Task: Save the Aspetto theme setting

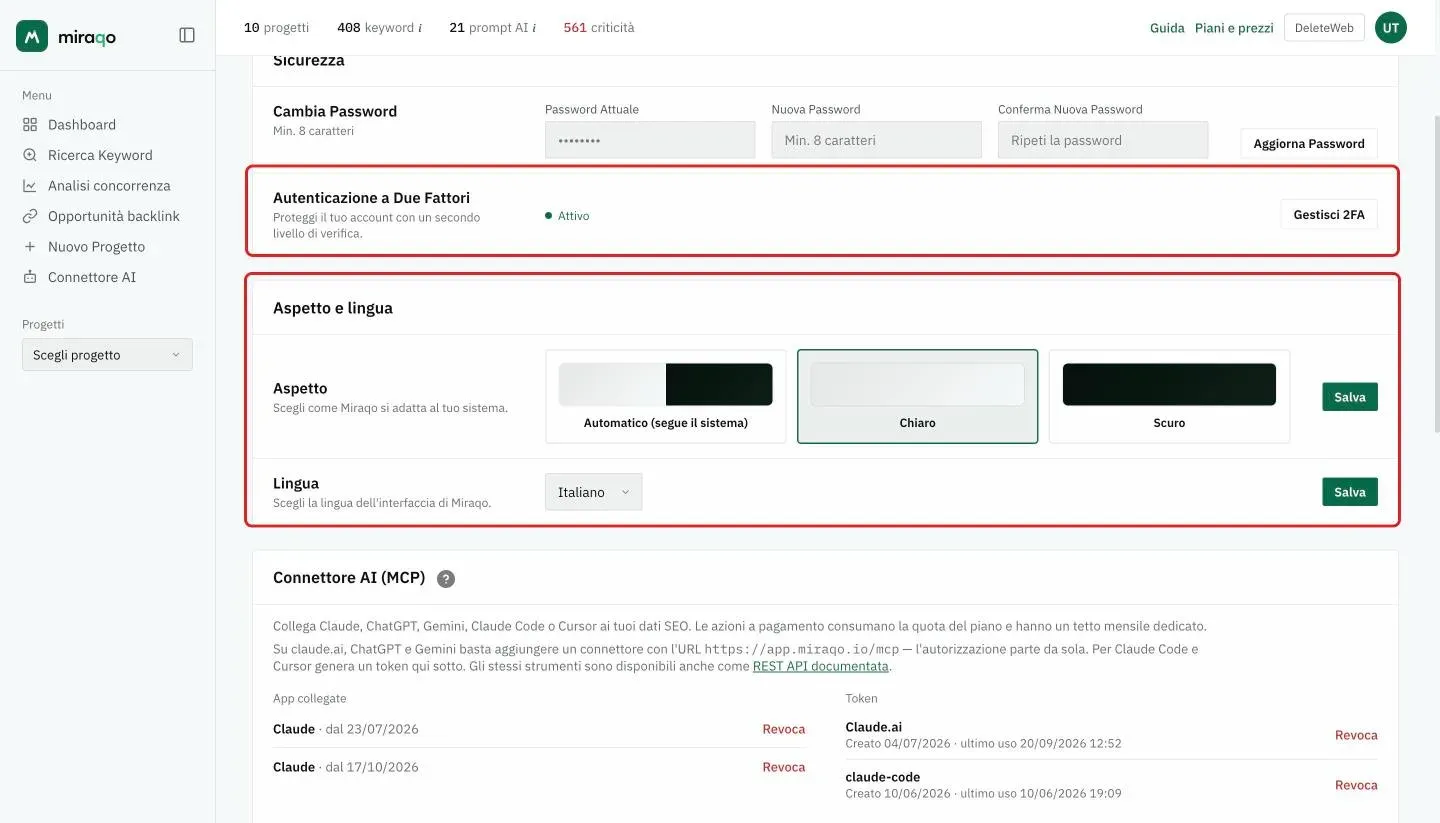Action: (x=1350, y=397)
